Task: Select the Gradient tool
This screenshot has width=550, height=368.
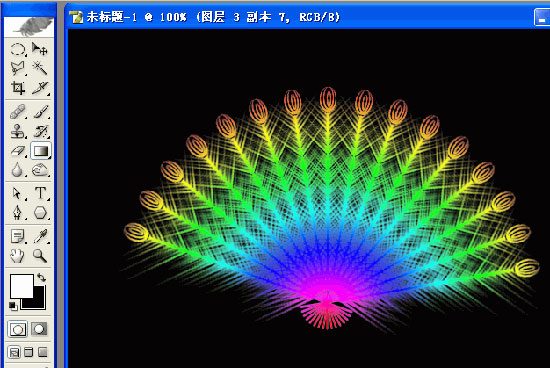Action: tap(41, 151)
